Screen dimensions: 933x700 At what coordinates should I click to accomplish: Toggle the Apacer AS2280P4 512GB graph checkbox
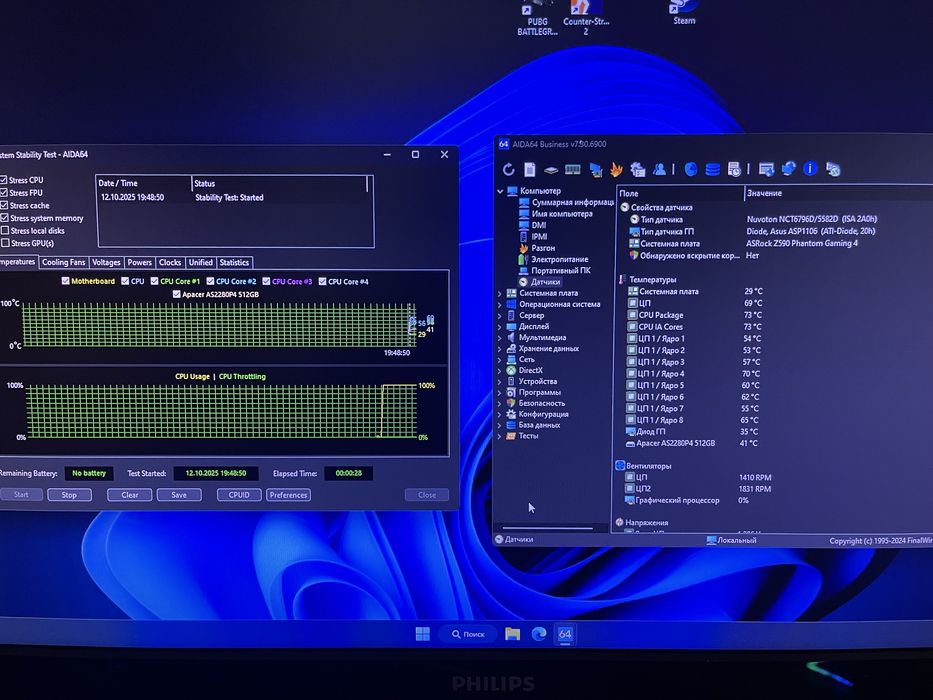176,294
